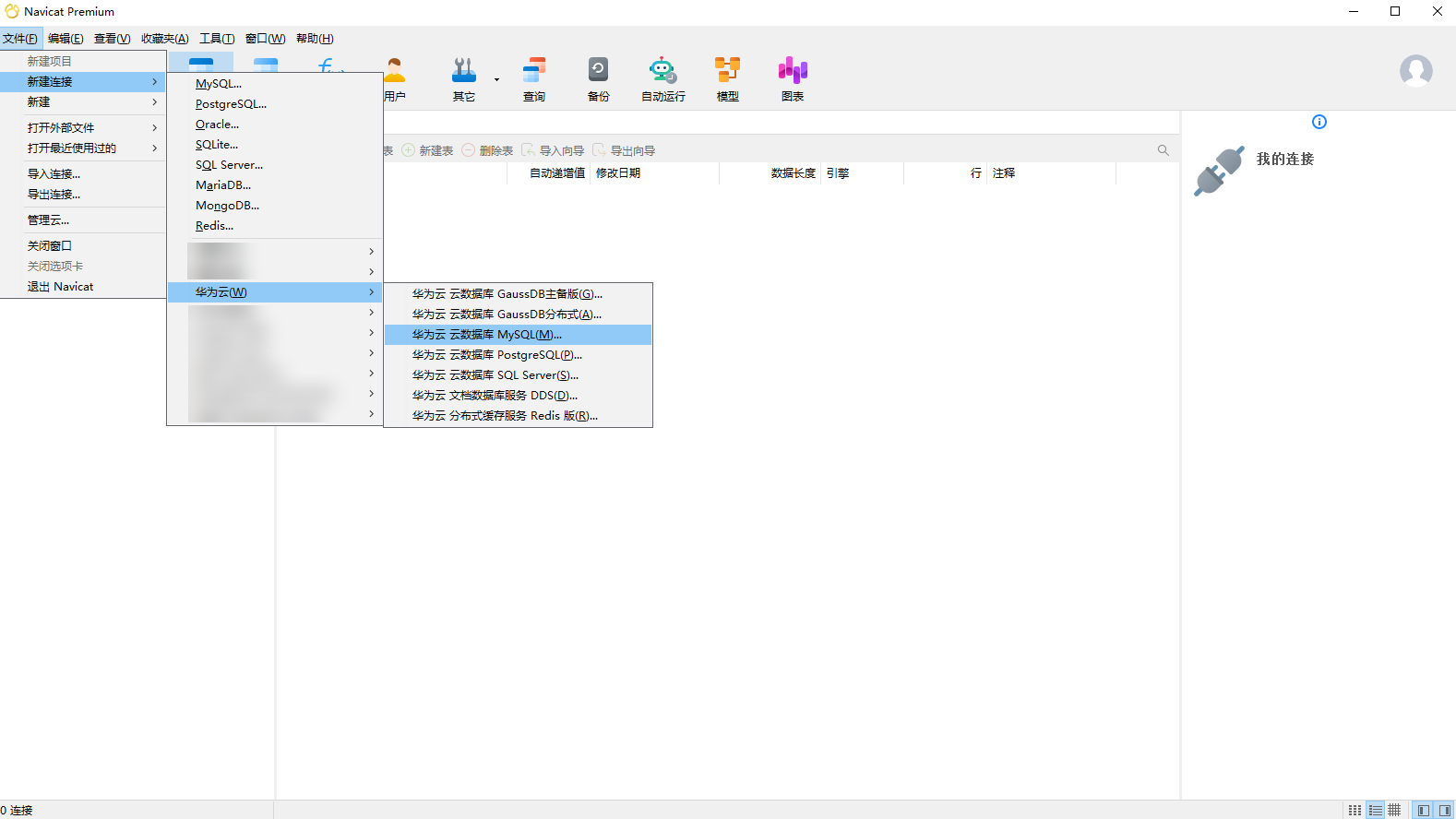Screen dimensions: 1456x819
Task: Click 导入连接... in the File menu
Action: tap(54, 174)
